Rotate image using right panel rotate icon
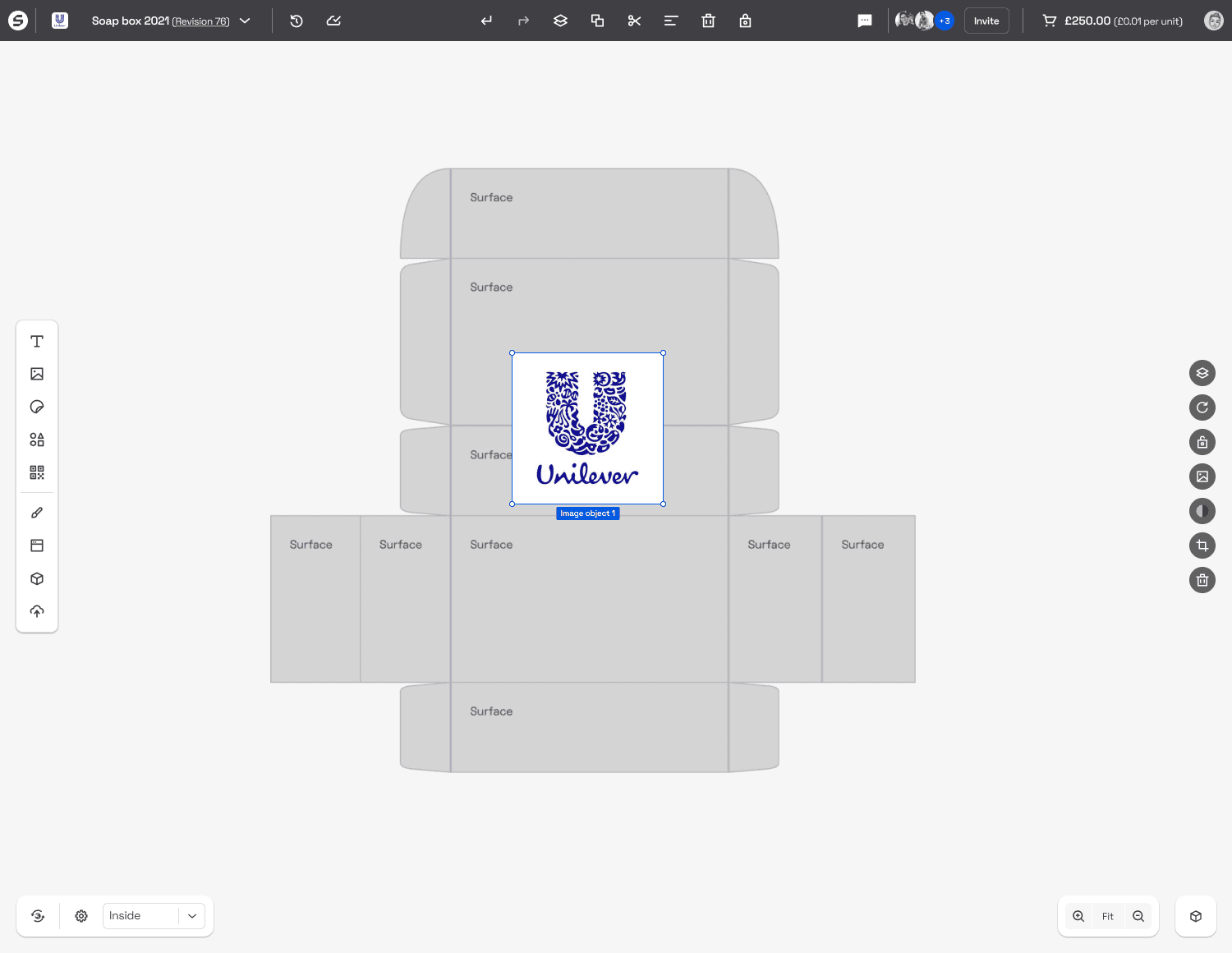 1202,407
